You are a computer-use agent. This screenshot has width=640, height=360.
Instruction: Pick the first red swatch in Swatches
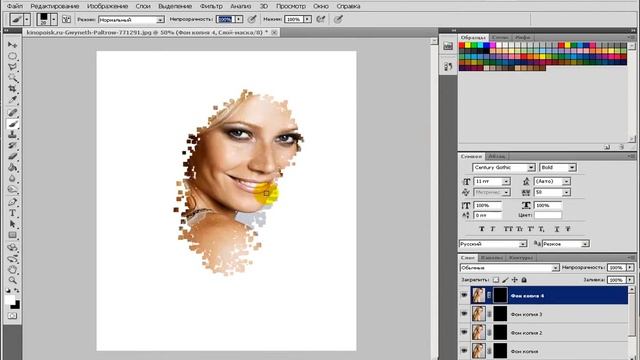(462, 45)
